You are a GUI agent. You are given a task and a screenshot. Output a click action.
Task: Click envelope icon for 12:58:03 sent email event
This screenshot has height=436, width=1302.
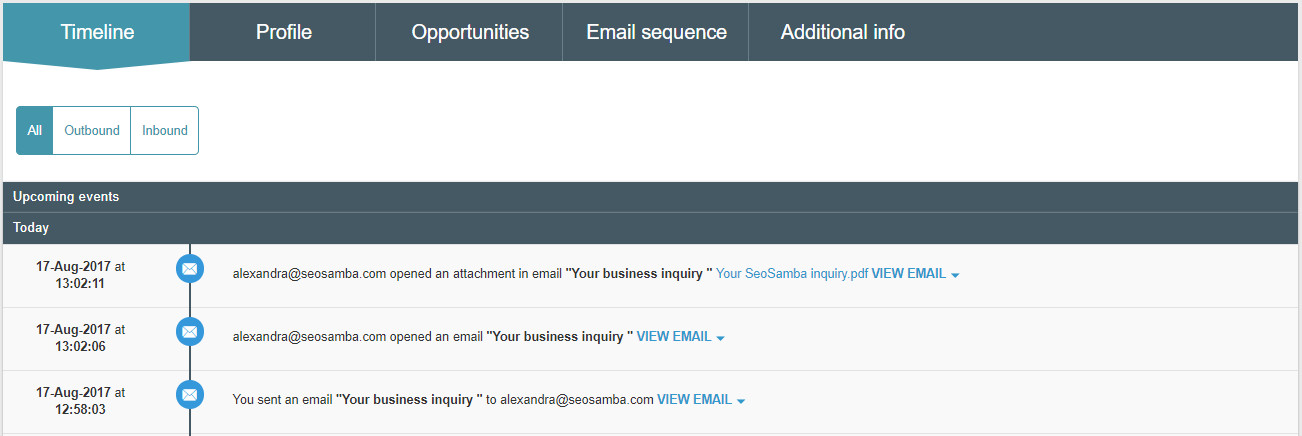coord(189,395)
